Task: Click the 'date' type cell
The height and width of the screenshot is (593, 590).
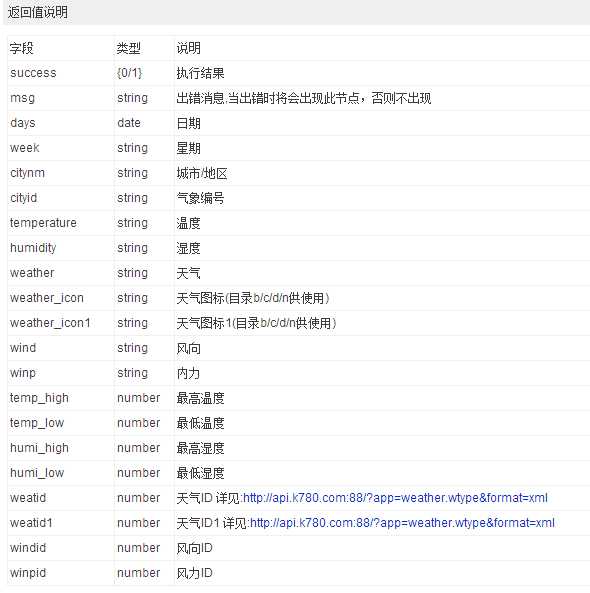Action: (x=129, y=123)
